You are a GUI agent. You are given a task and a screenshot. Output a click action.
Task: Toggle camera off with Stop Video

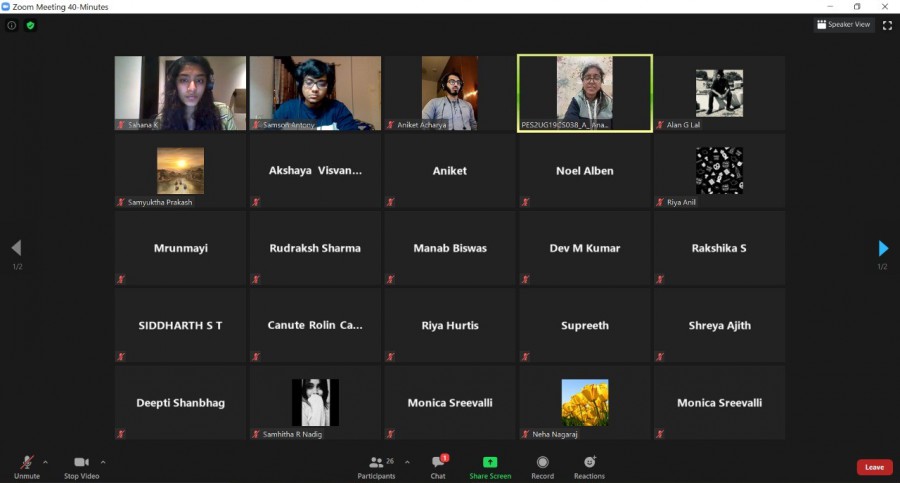point(81,465)
